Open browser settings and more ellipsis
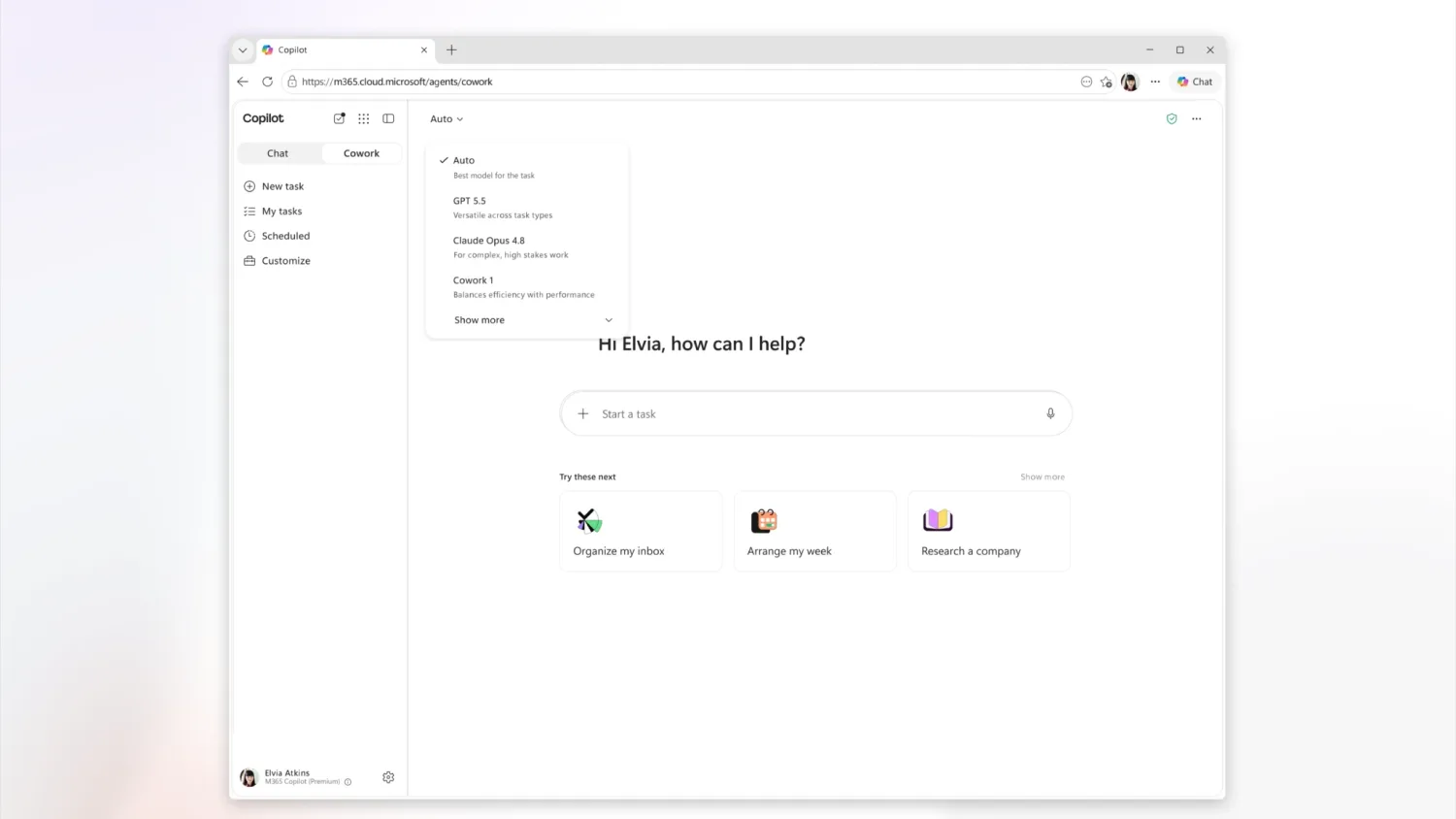This screenshot has width=1456, height=819. pyautogui.click(x=1155, y=82)
